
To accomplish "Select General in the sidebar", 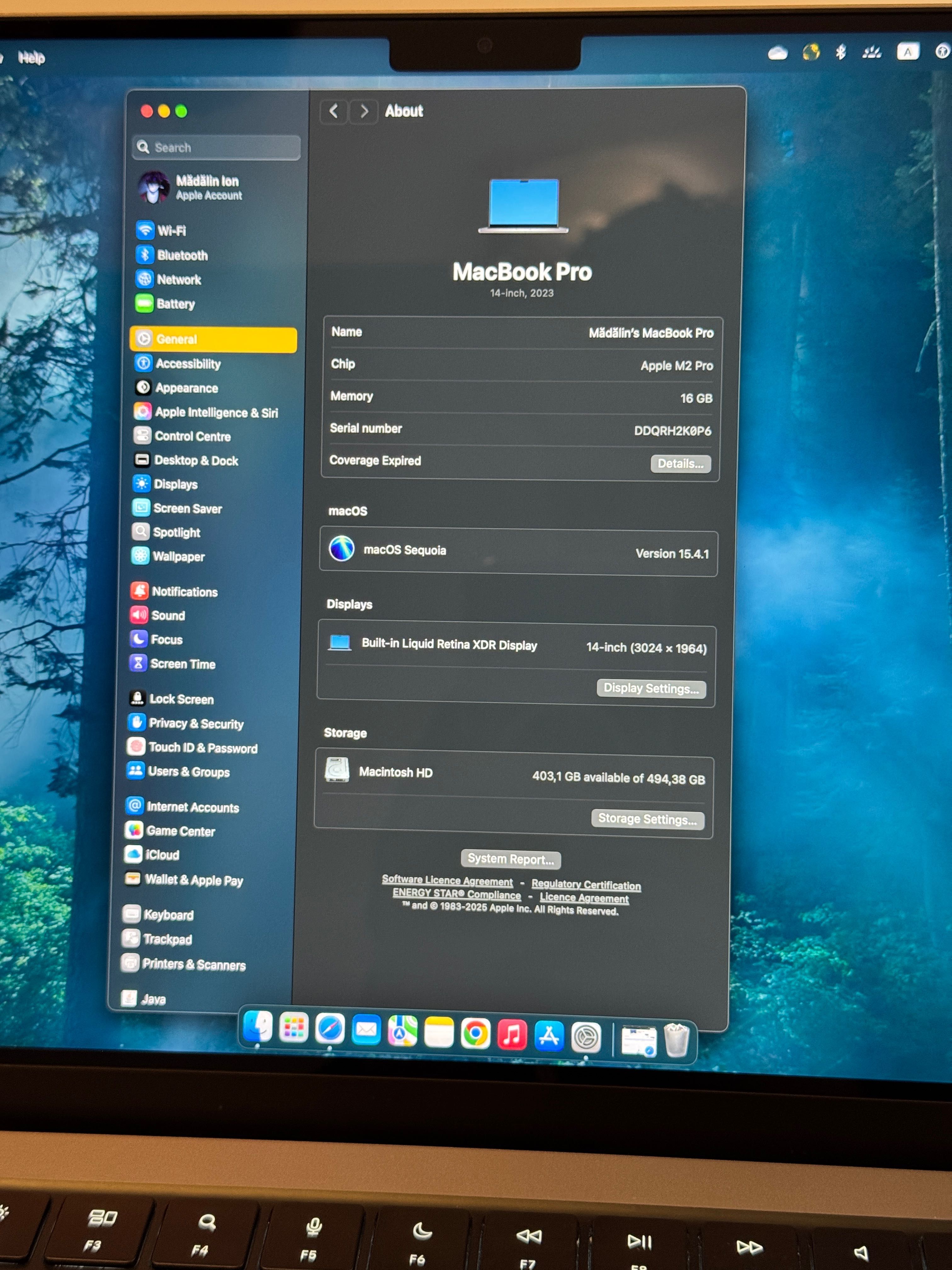I will click(x=213, y=339).
